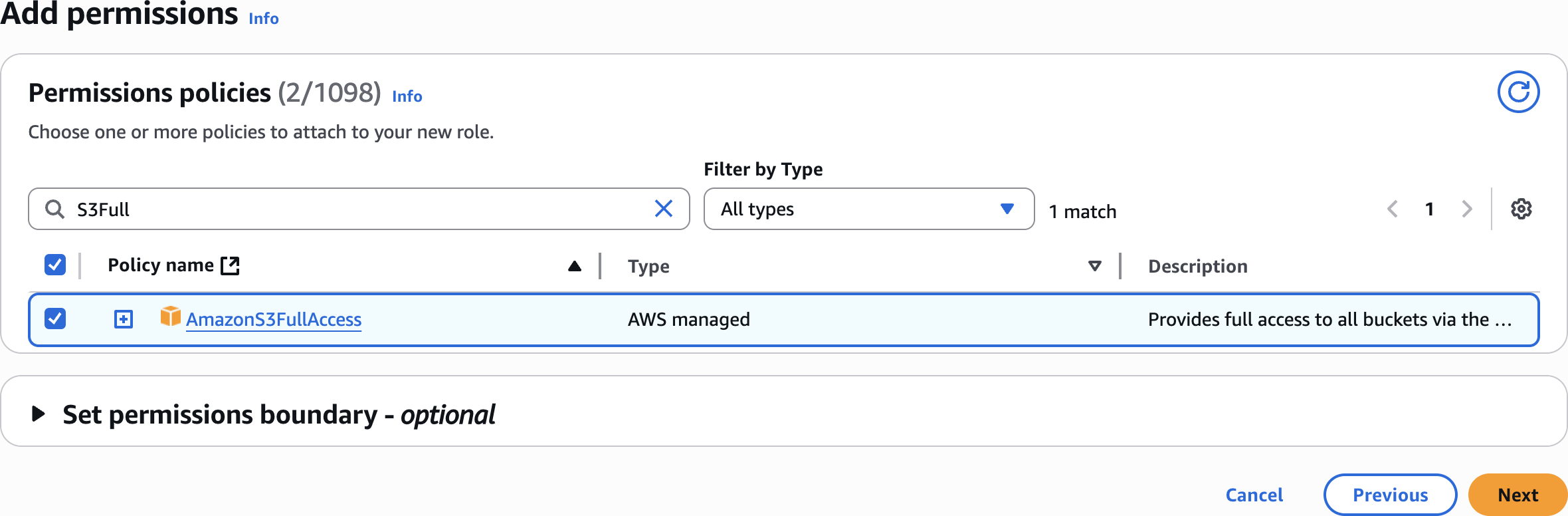Go to next page of results

coord(1467,209)
